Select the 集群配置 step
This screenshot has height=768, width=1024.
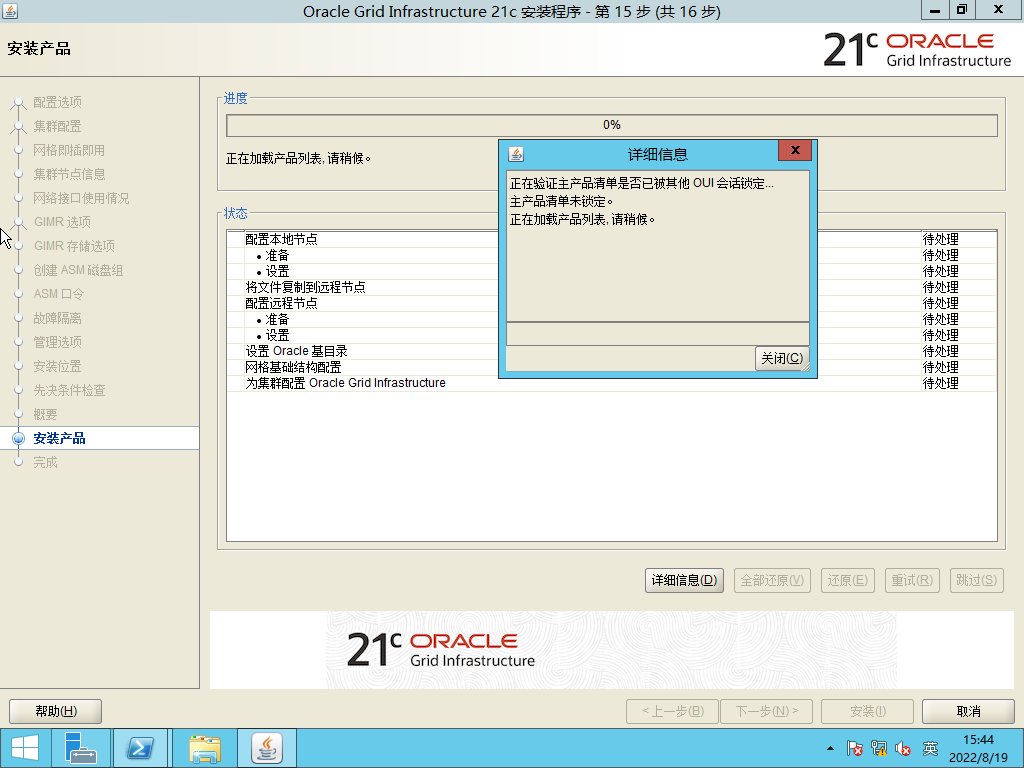57,126
